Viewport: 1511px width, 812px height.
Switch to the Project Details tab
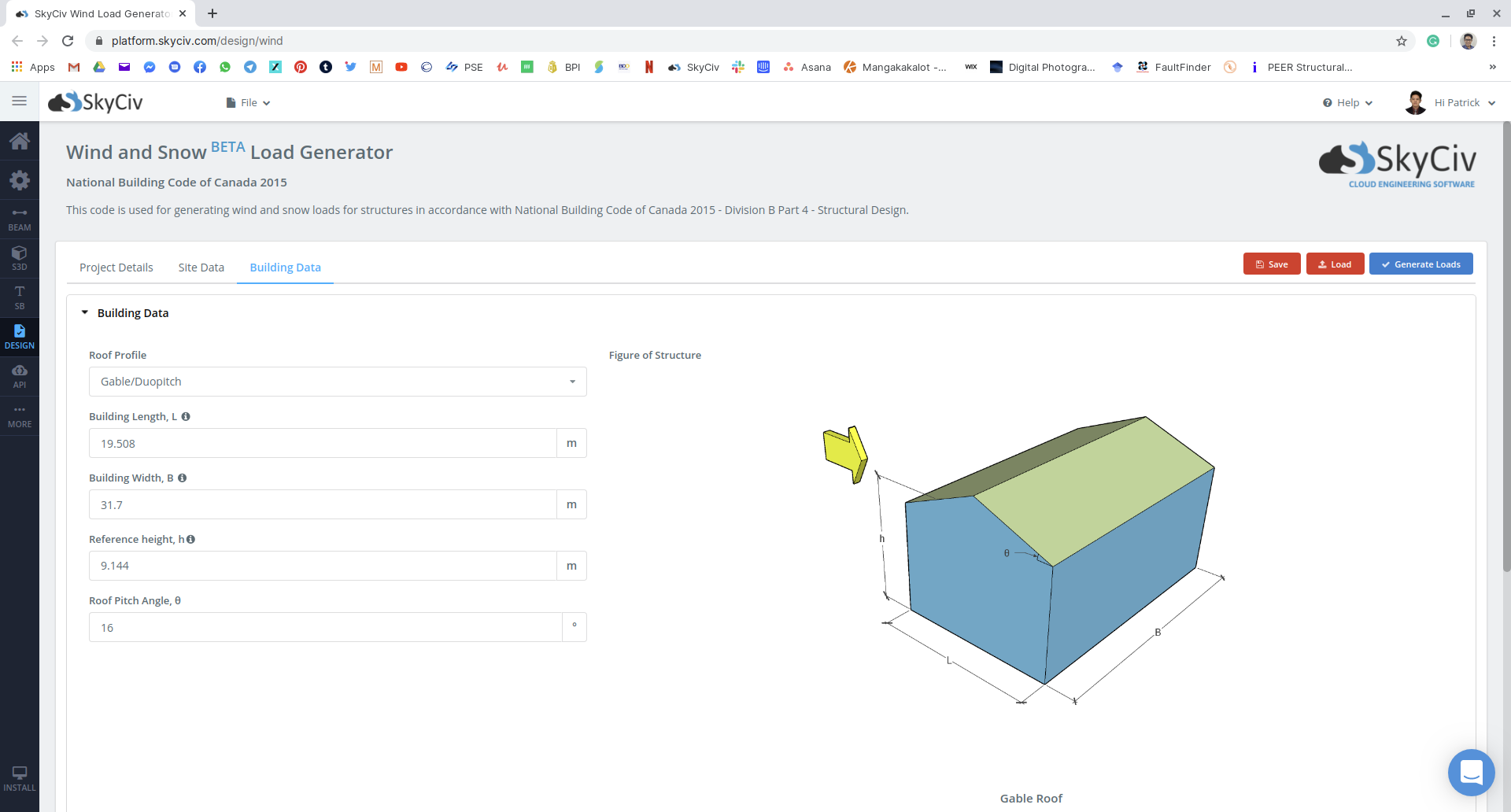coord(116,268)
